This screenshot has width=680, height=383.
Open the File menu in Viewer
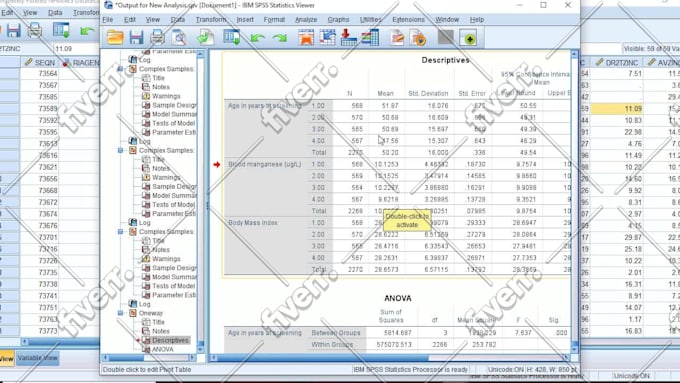pyautogui.click(x=108, y=20)
